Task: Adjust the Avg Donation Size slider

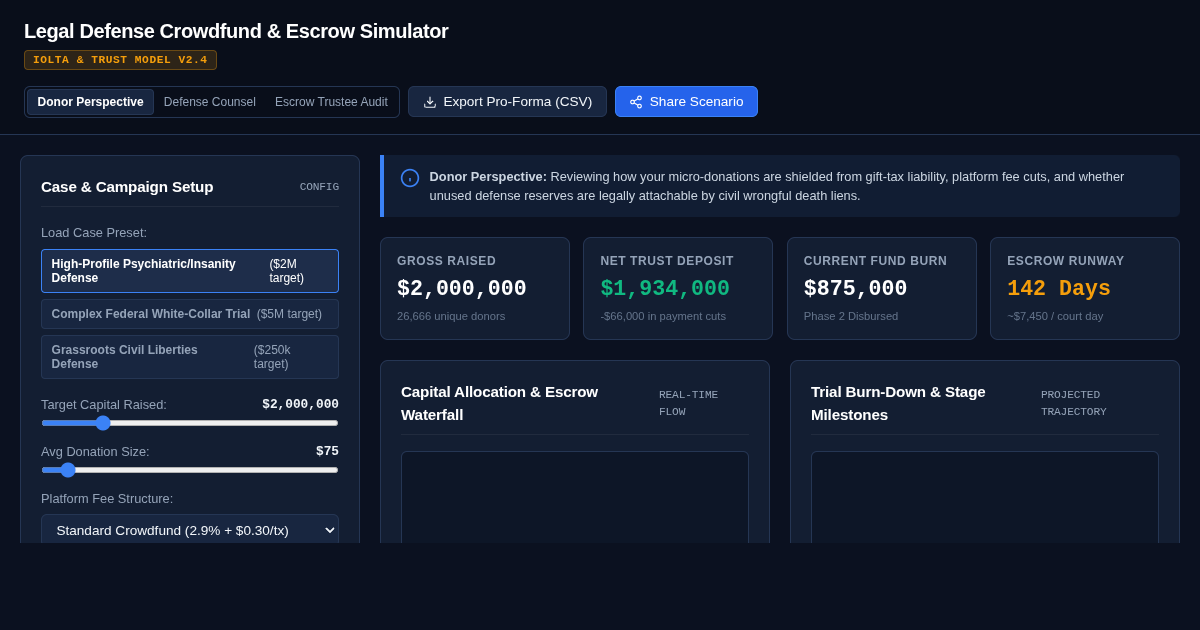Action: 190,470
